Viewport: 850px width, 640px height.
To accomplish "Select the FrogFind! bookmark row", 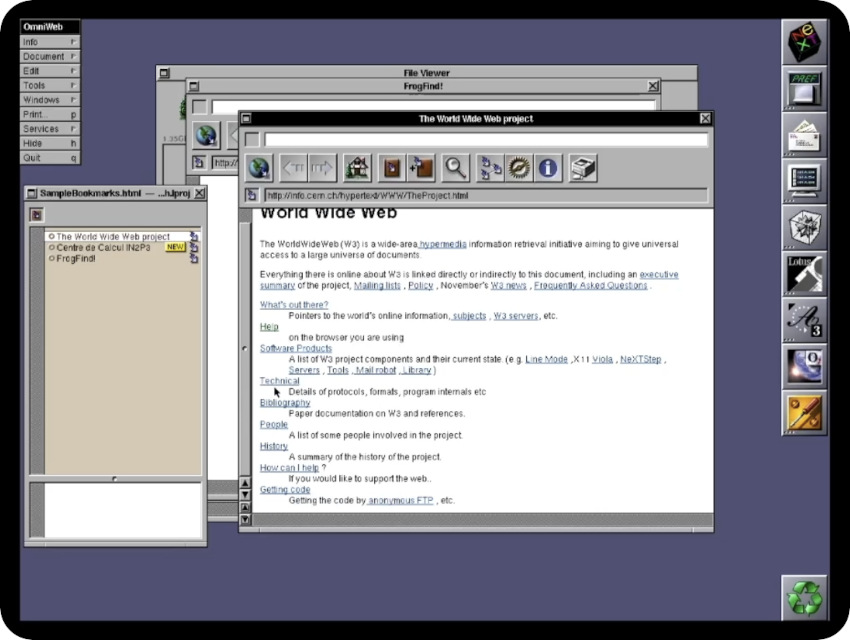I will click(123, 258).
